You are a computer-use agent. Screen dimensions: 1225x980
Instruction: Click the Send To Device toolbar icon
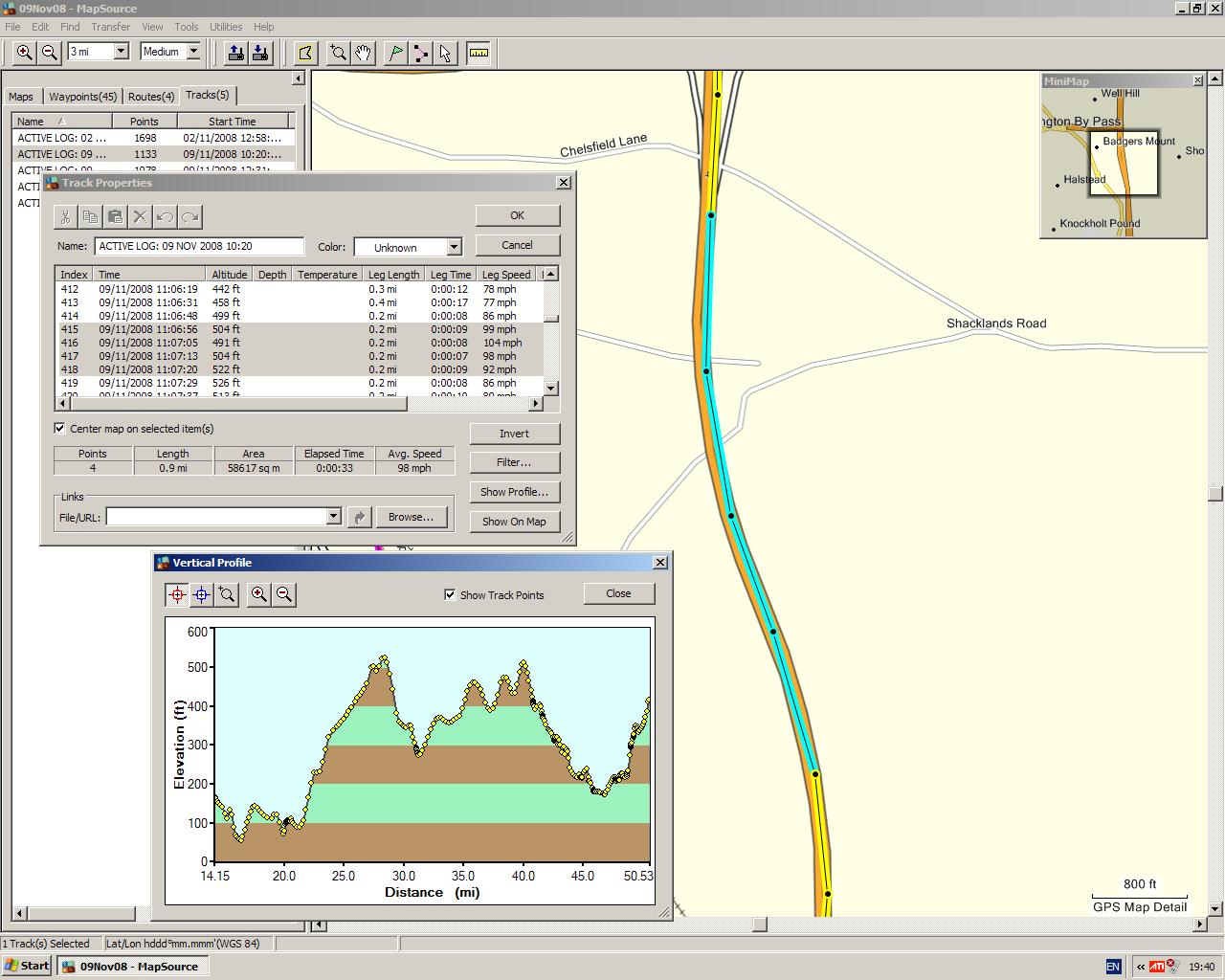(x=235, y=53)
